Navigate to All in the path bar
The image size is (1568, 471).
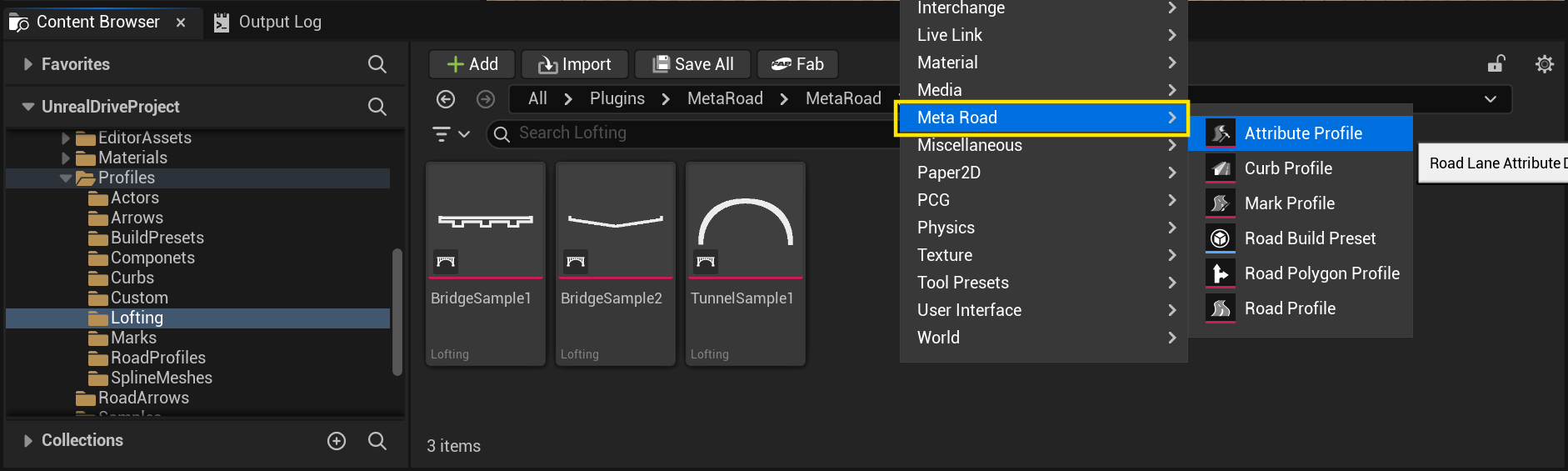[537, 99]
